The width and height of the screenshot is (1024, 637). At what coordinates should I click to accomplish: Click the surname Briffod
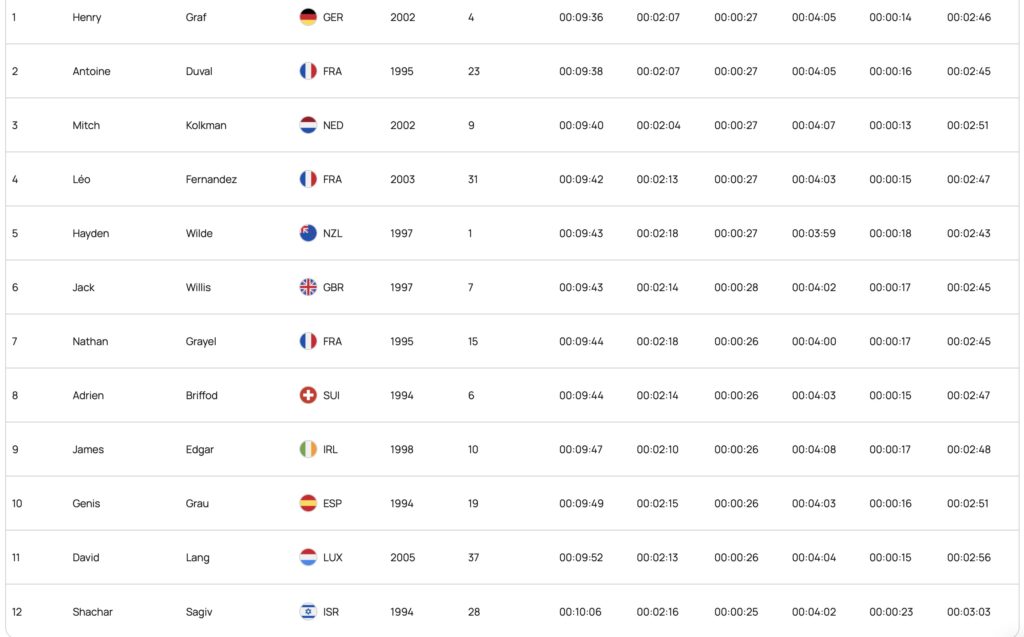click(x=201, y=395)
